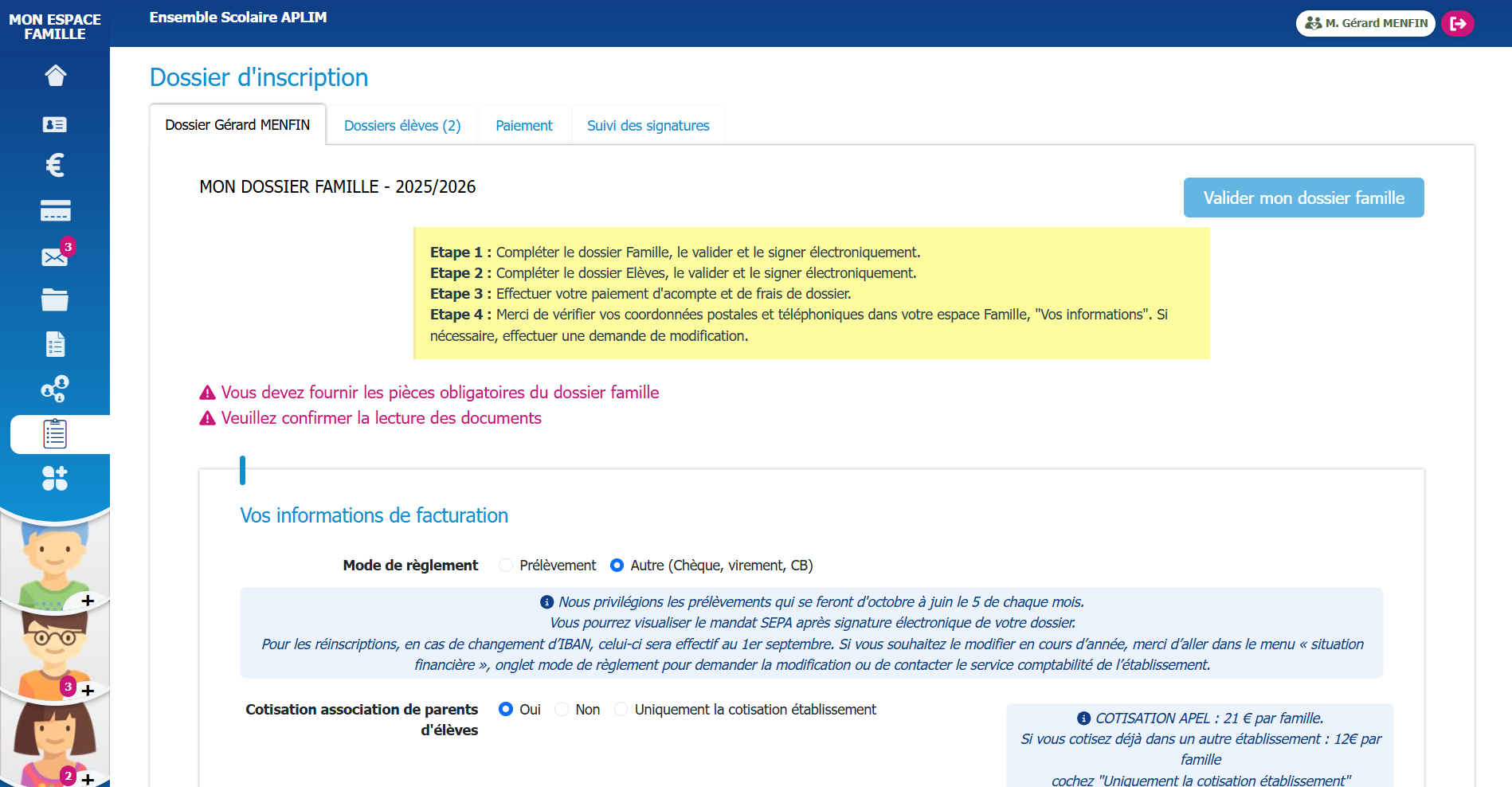Open the document list icon in sidebar
The width and height of the screenshot is (1512, 787).
55,344
